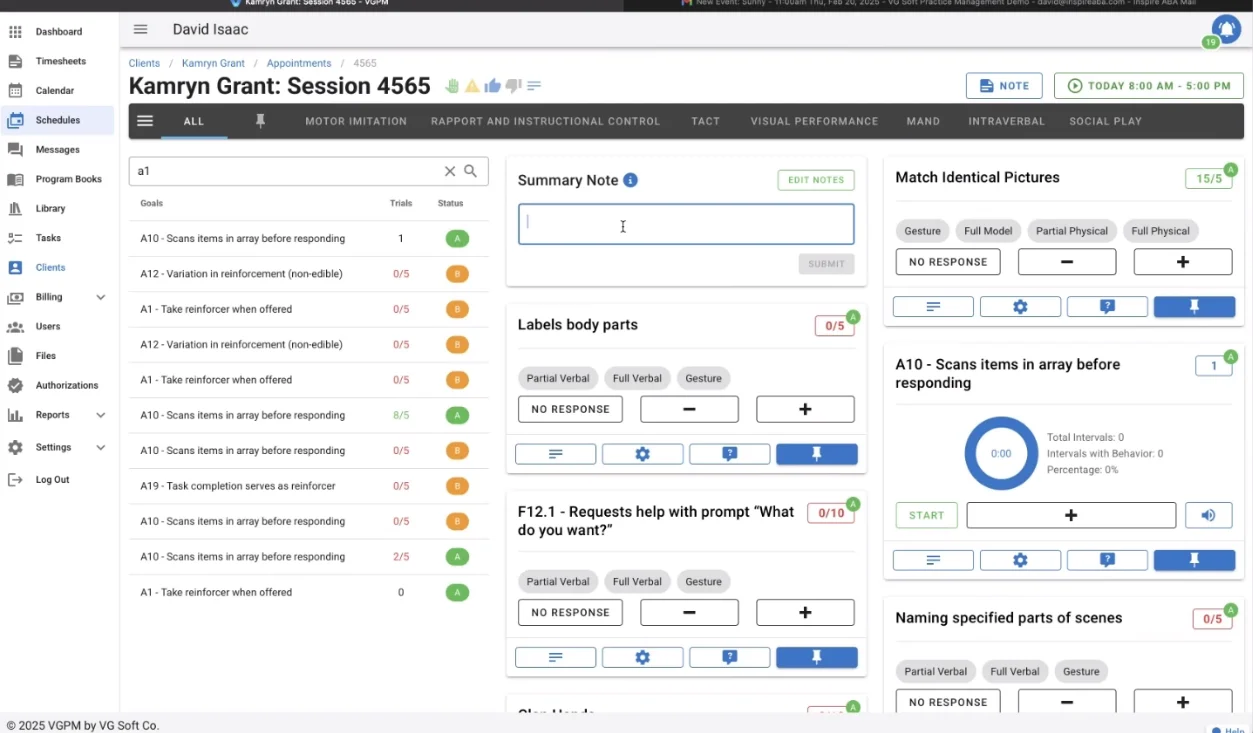
Task: Toggle the hamburger menu in the category bar
Action: pyautogui.click(x=145, y=121)
